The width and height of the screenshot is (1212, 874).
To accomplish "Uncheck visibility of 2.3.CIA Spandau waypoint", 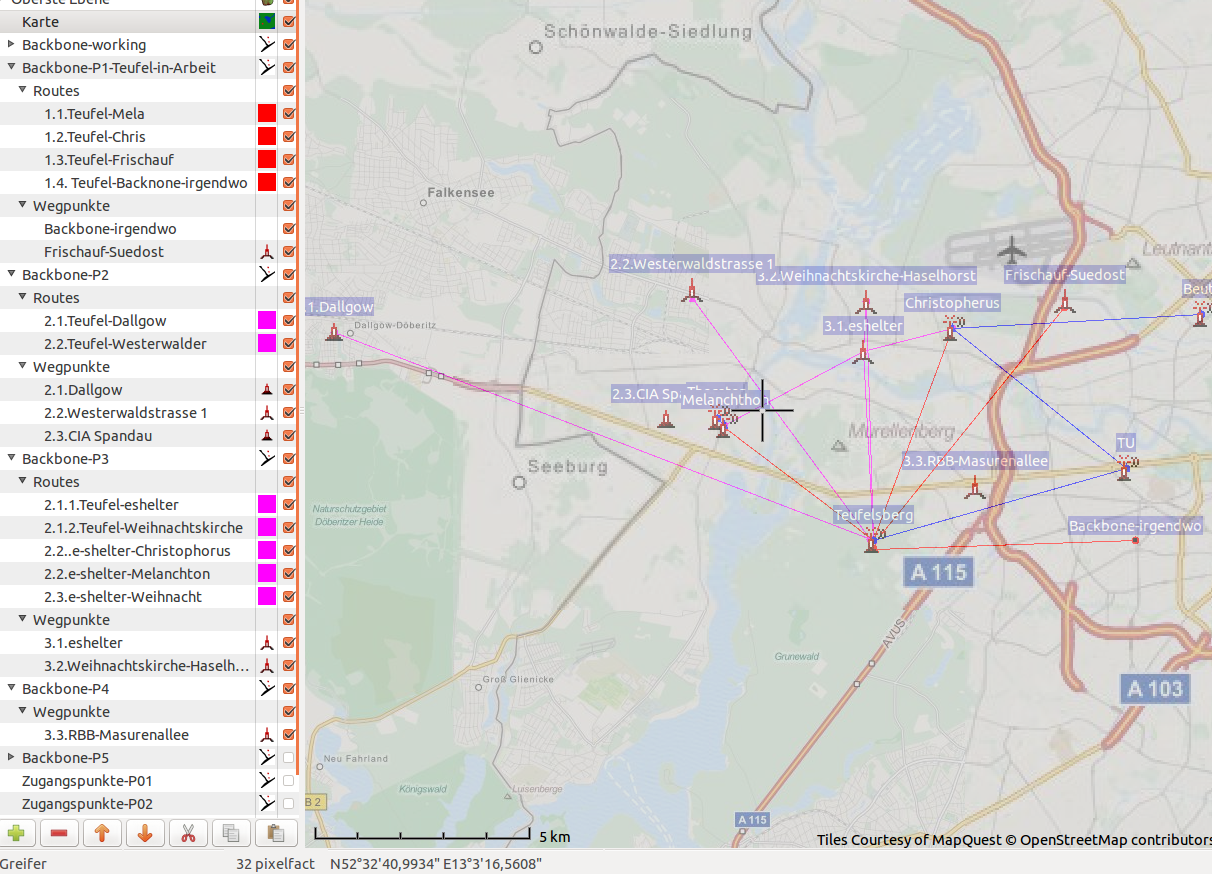I will [x=289, y=436].
